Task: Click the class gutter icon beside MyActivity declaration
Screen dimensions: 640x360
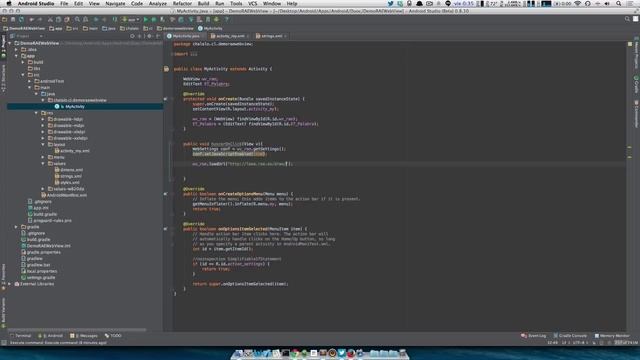Action: click(166, 69)
